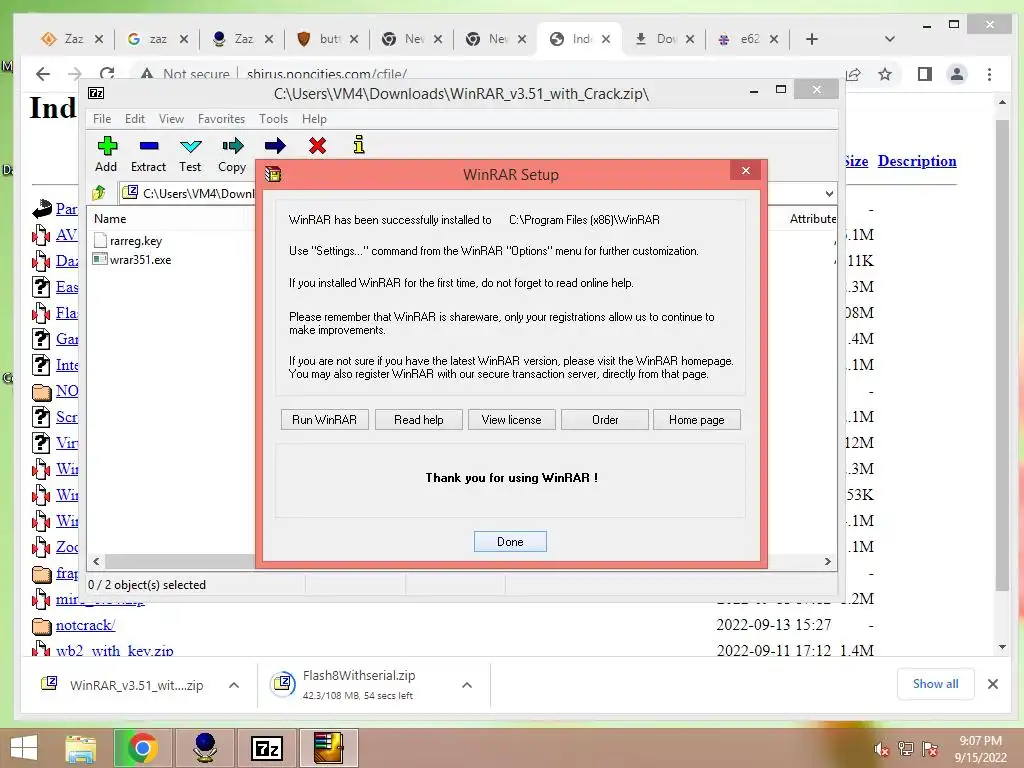Screen dimensions: 1024x768
Task: Click the Chrome taskbar icon
Action: (x=142, y=748)
